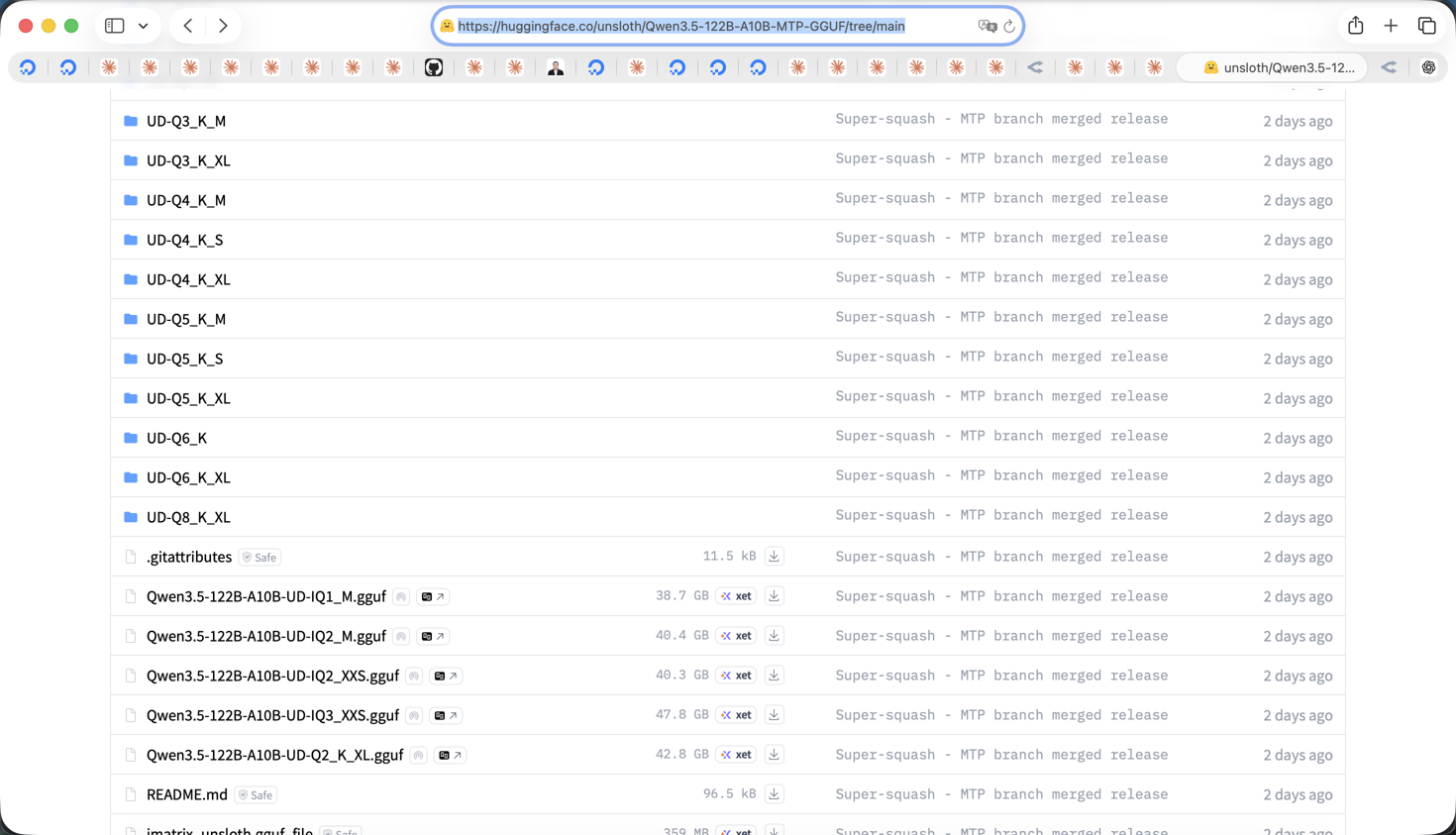
Task: Open the Qwen3.5-122B-A10B-UD-Q2_K_XL.gguf file page
Action: coord(275,755)
